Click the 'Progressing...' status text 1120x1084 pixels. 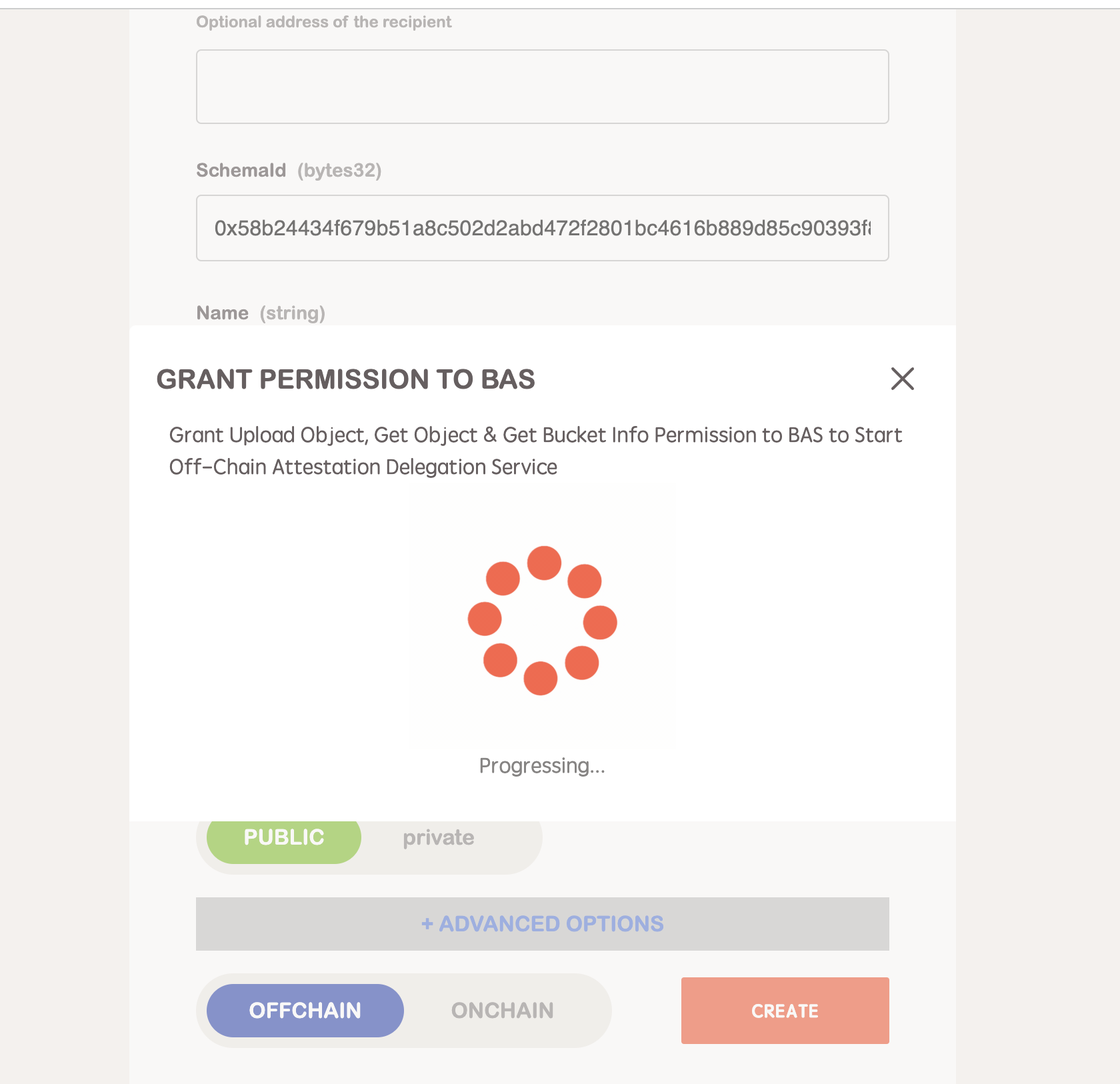coord(542,766)
